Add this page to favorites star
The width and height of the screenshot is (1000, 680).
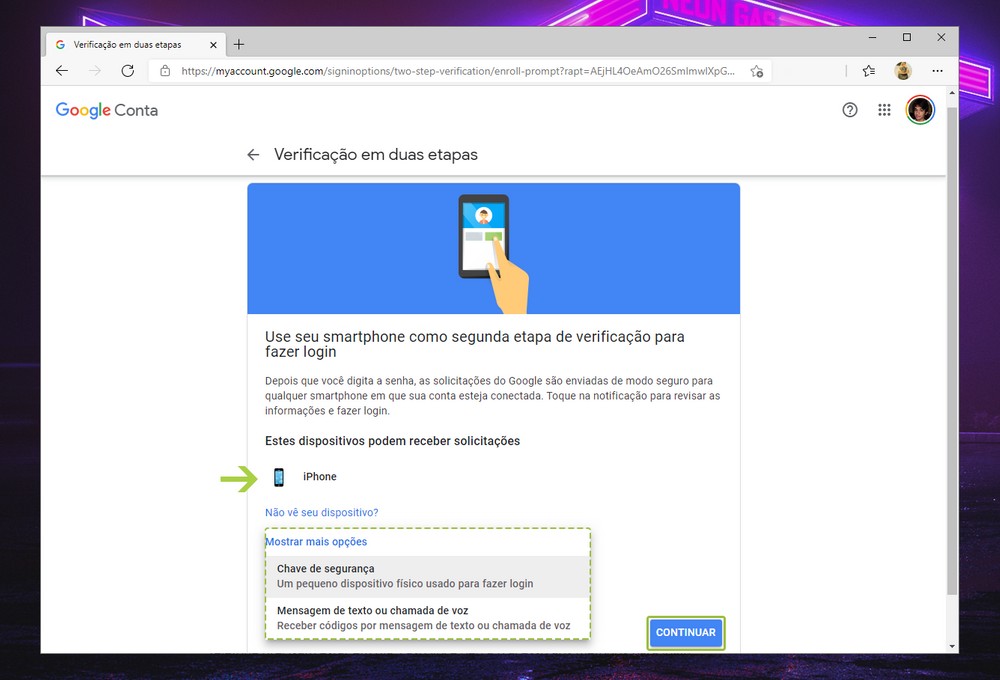point(757,71)
